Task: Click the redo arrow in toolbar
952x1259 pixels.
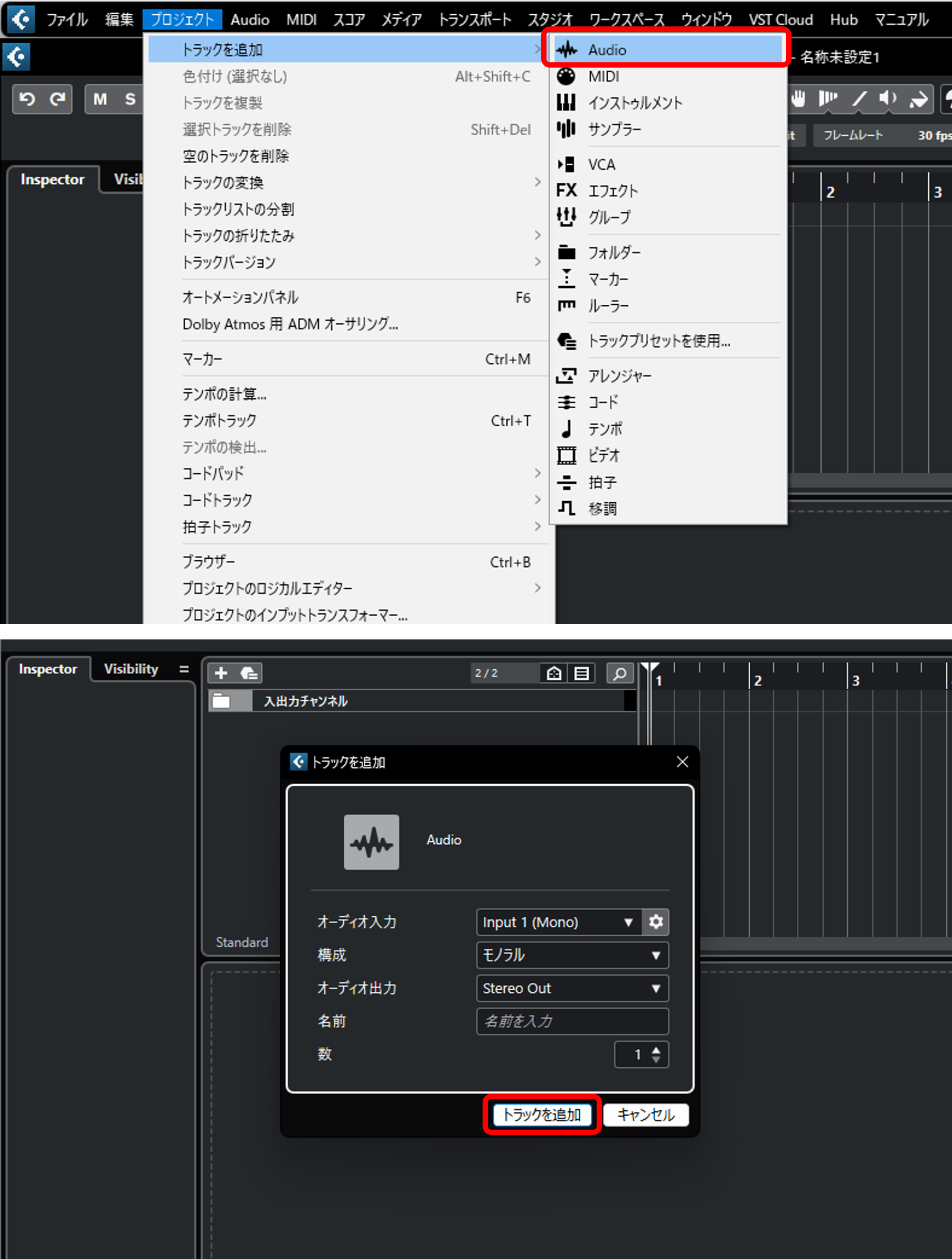Action: tap(57, 99)
